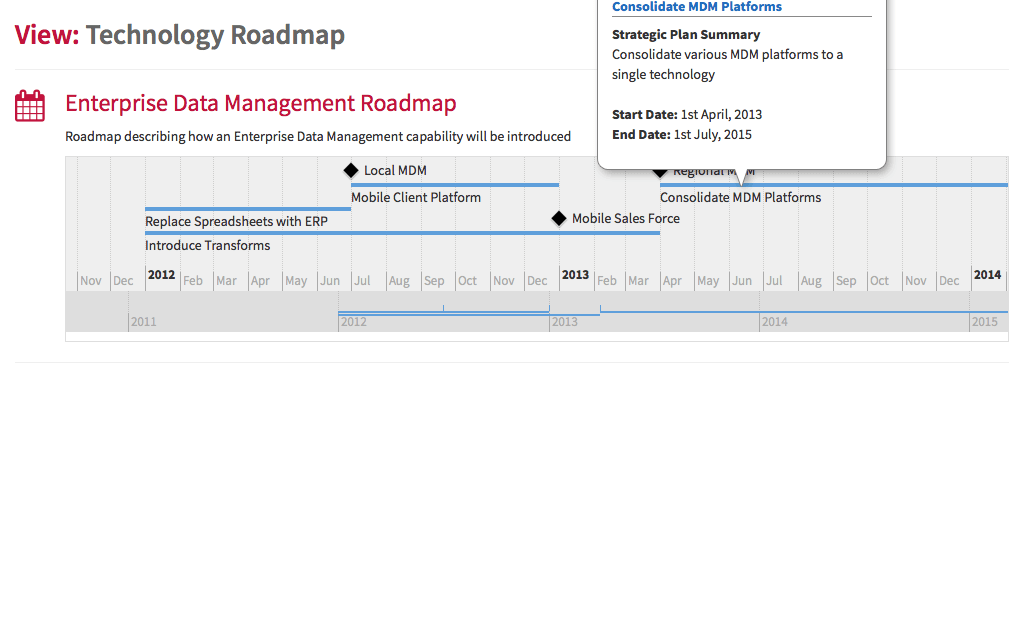Image resolution: width=1024 pixels, height=641 pixels.
Task: Click the bold 2014 year marker
Action: pos(987,275)
